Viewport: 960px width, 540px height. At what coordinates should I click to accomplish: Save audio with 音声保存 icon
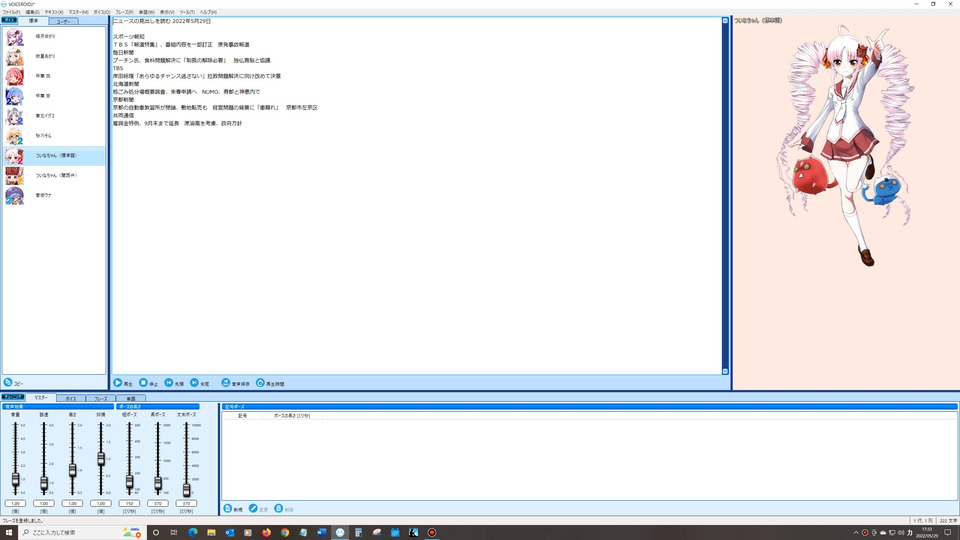226,383
